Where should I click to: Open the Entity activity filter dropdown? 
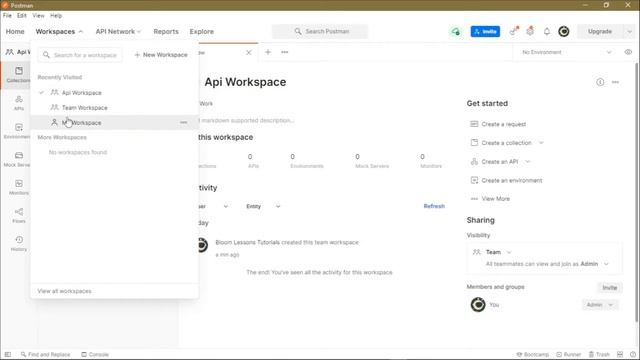pyautogui.click(x=263, y=207)
